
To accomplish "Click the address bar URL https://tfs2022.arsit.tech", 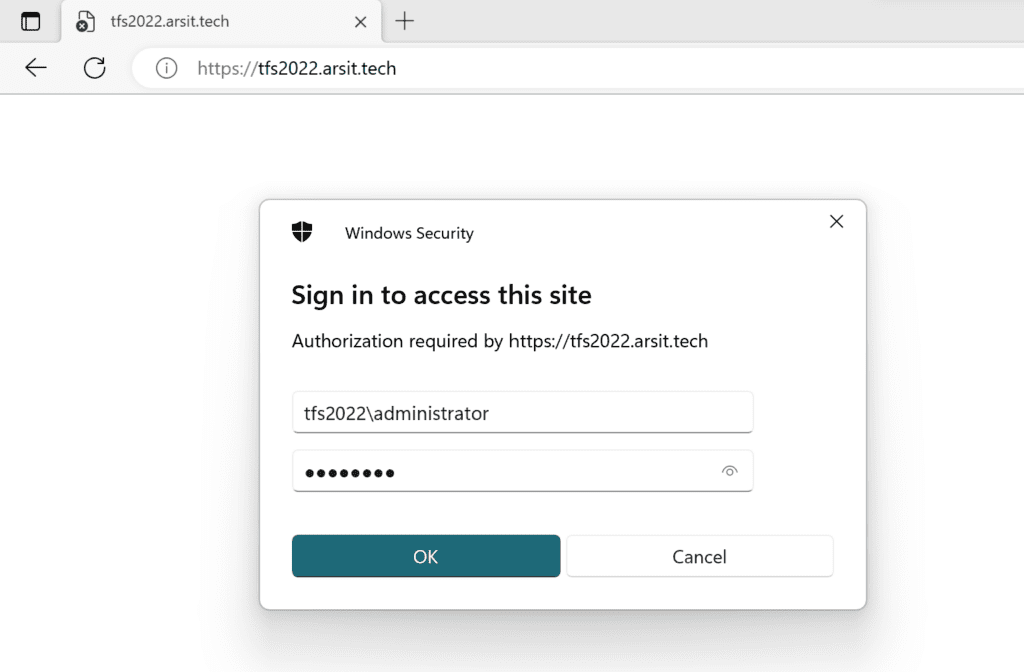I will tap(297, 68).
